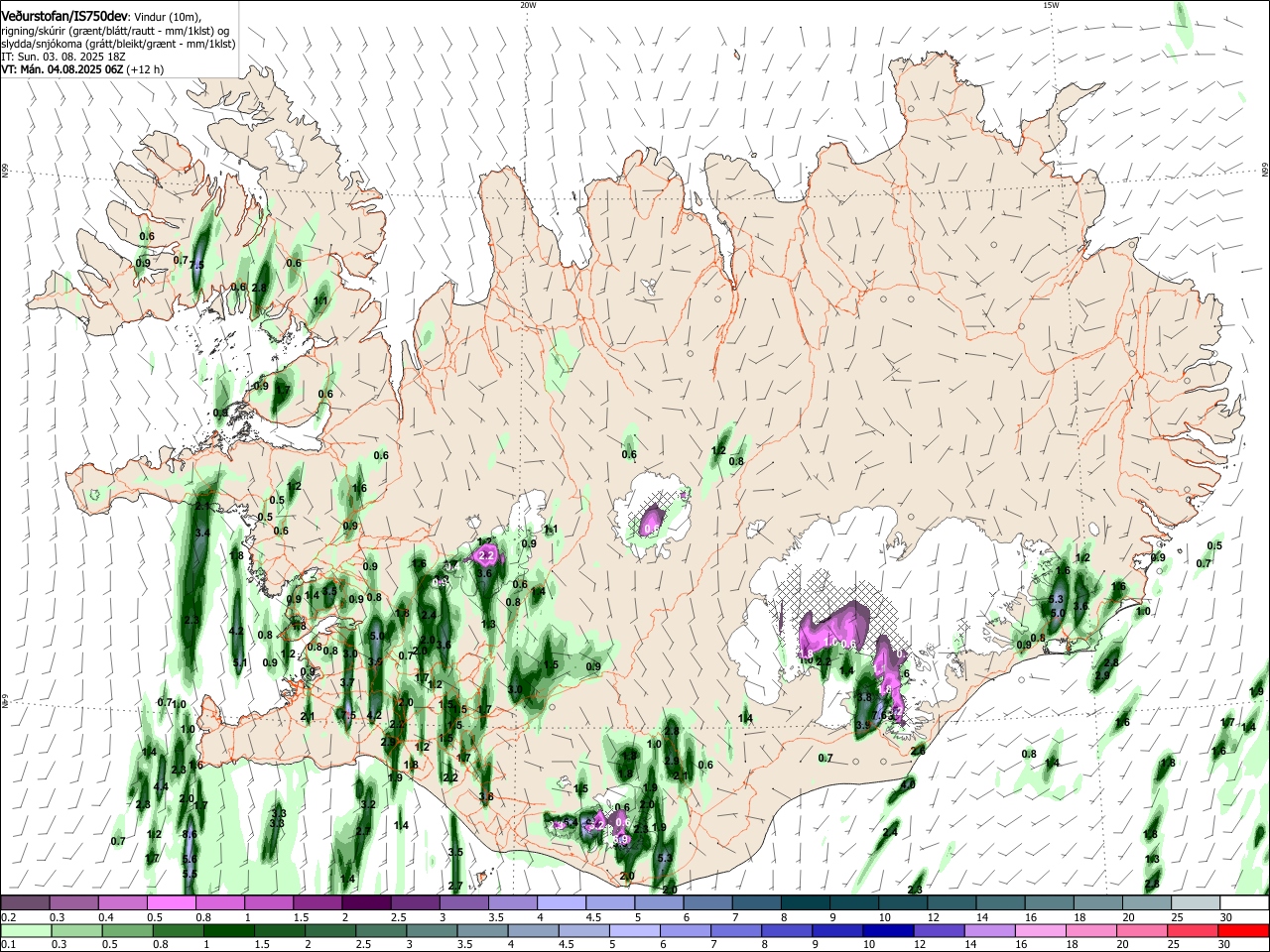Screen dimensions: 1270x952
Task: Select the medium green 0.5–0.8 lower legend swatch
Action: point(127,930)
